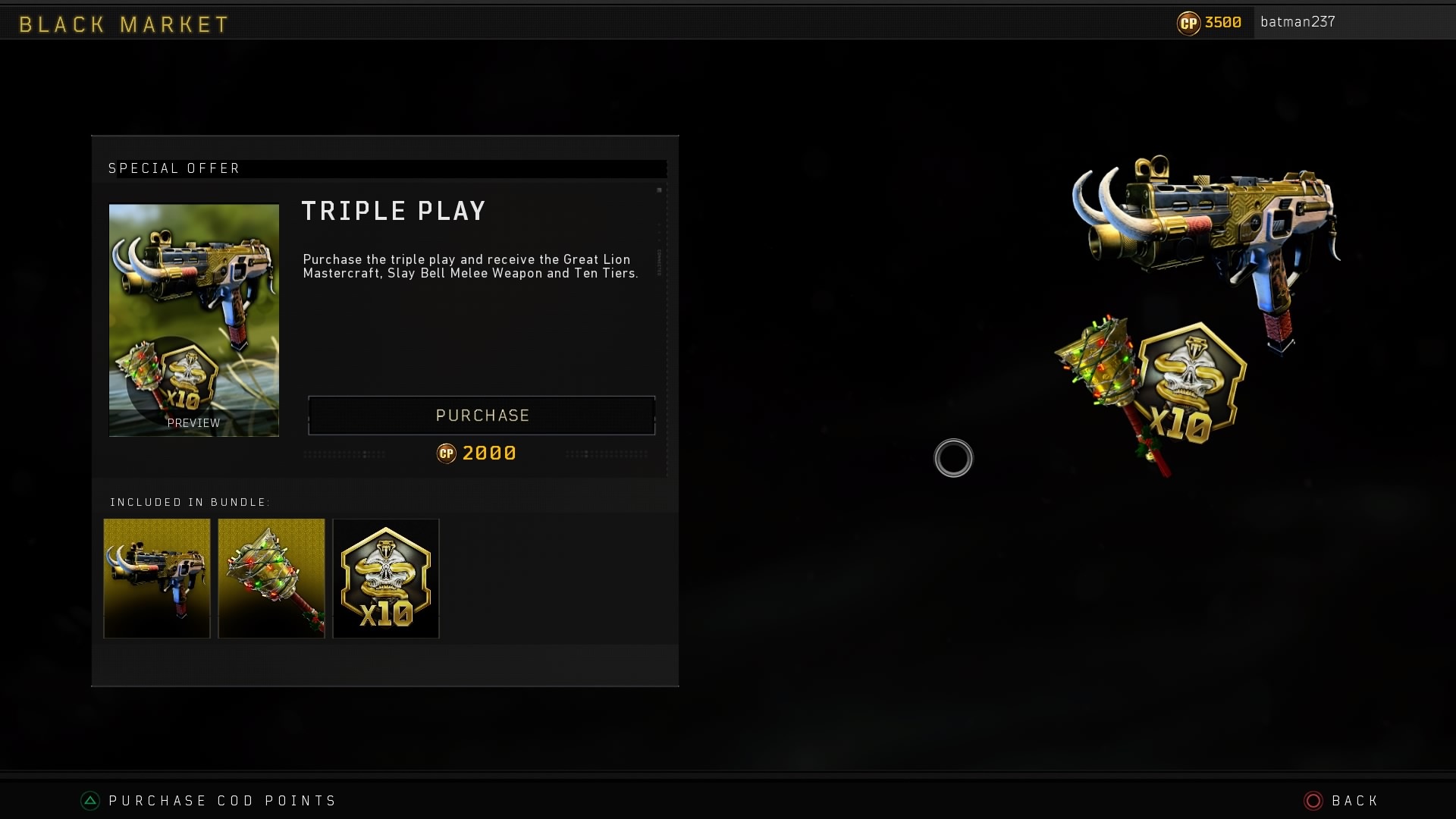Select the X10 tiers bundle item
Viewport: 1456px width, 819px height.
pyautogui.click(x=386, y=579)
